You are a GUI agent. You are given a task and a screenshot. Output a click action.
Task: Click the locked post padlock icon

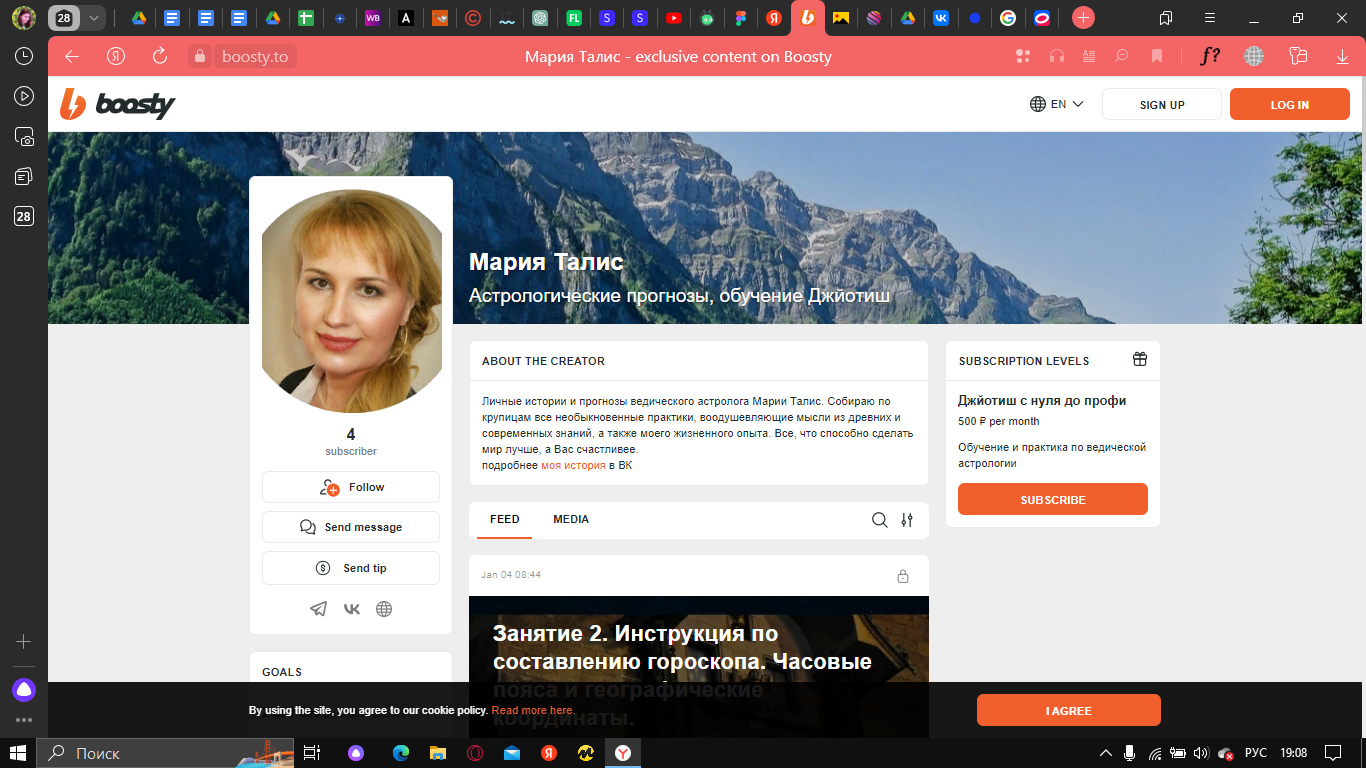903,576
